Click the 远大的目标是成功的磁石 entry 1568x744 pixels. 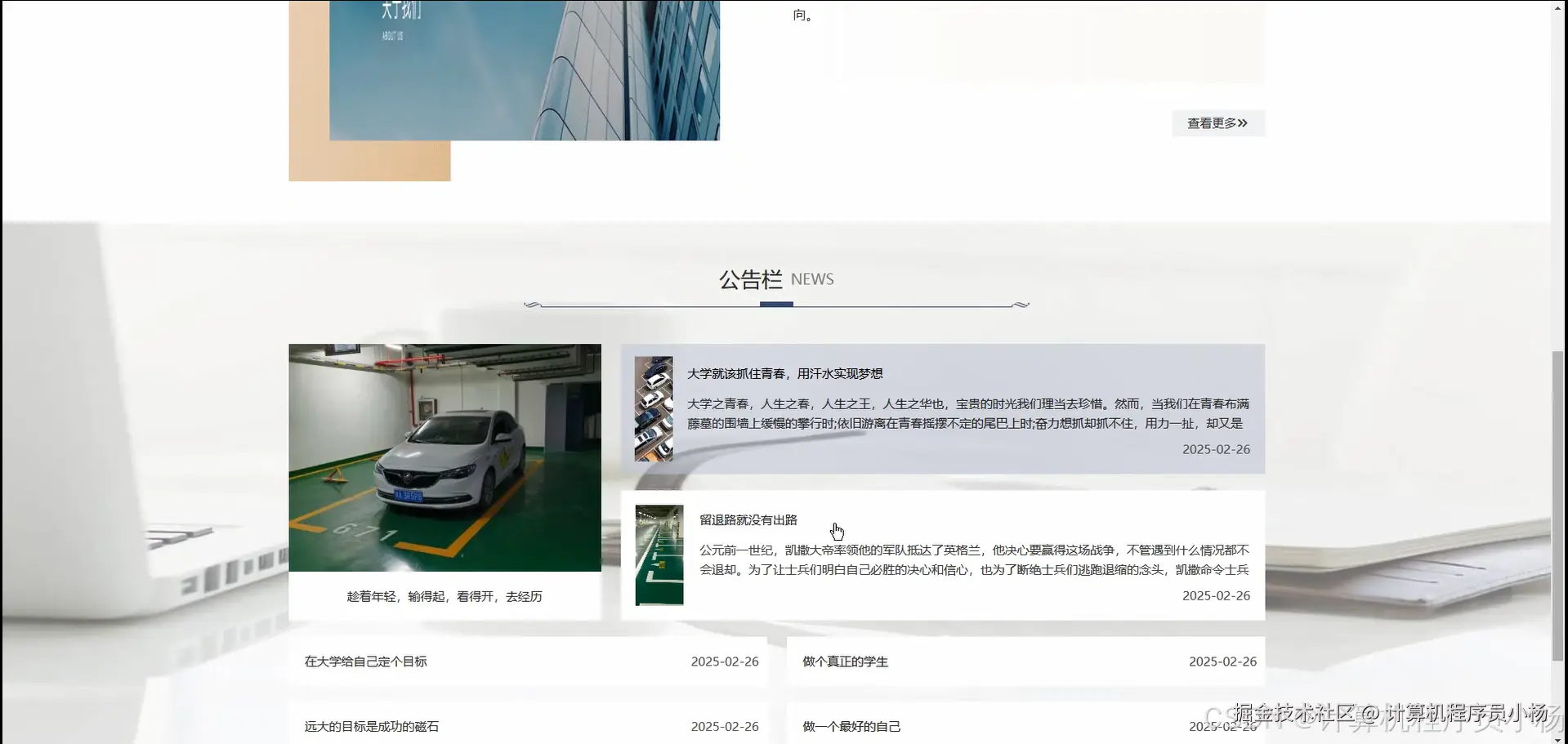tap(371, 725)
